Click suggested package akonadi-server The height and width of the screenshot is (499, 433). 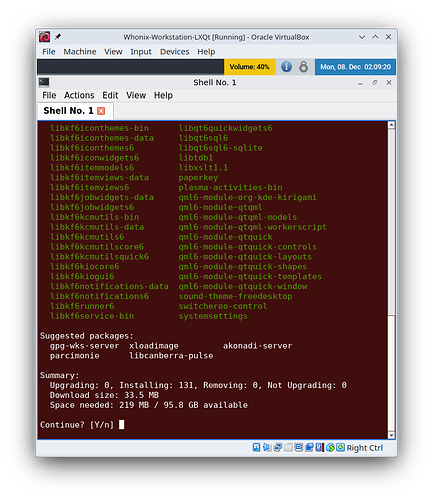(257, 346)
